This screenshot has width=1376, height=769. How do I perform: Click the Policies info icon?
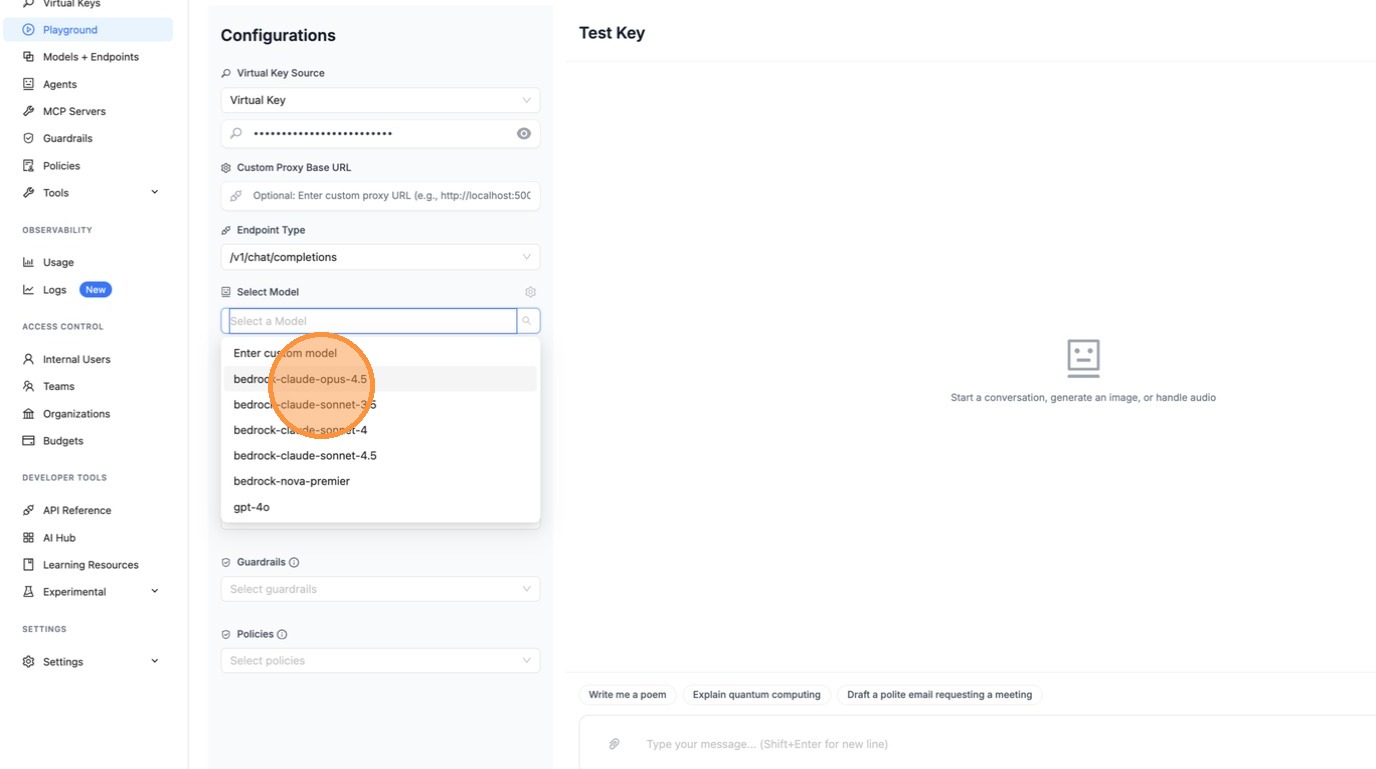click(x=282, y=634)
